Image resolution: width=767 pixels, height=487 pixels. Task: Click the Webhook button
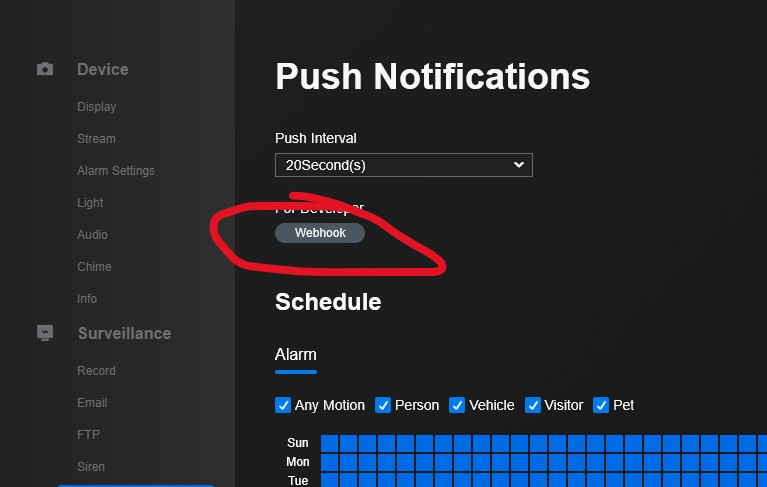pos(320,233)
